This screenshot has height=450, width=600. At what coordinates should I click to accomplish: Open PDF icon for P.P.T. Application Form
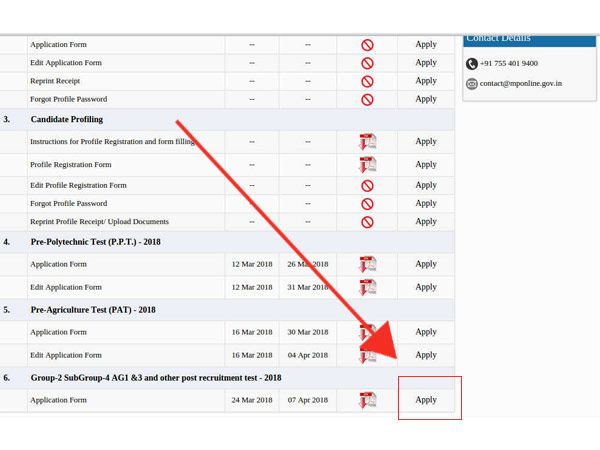(x=368, y=264)
